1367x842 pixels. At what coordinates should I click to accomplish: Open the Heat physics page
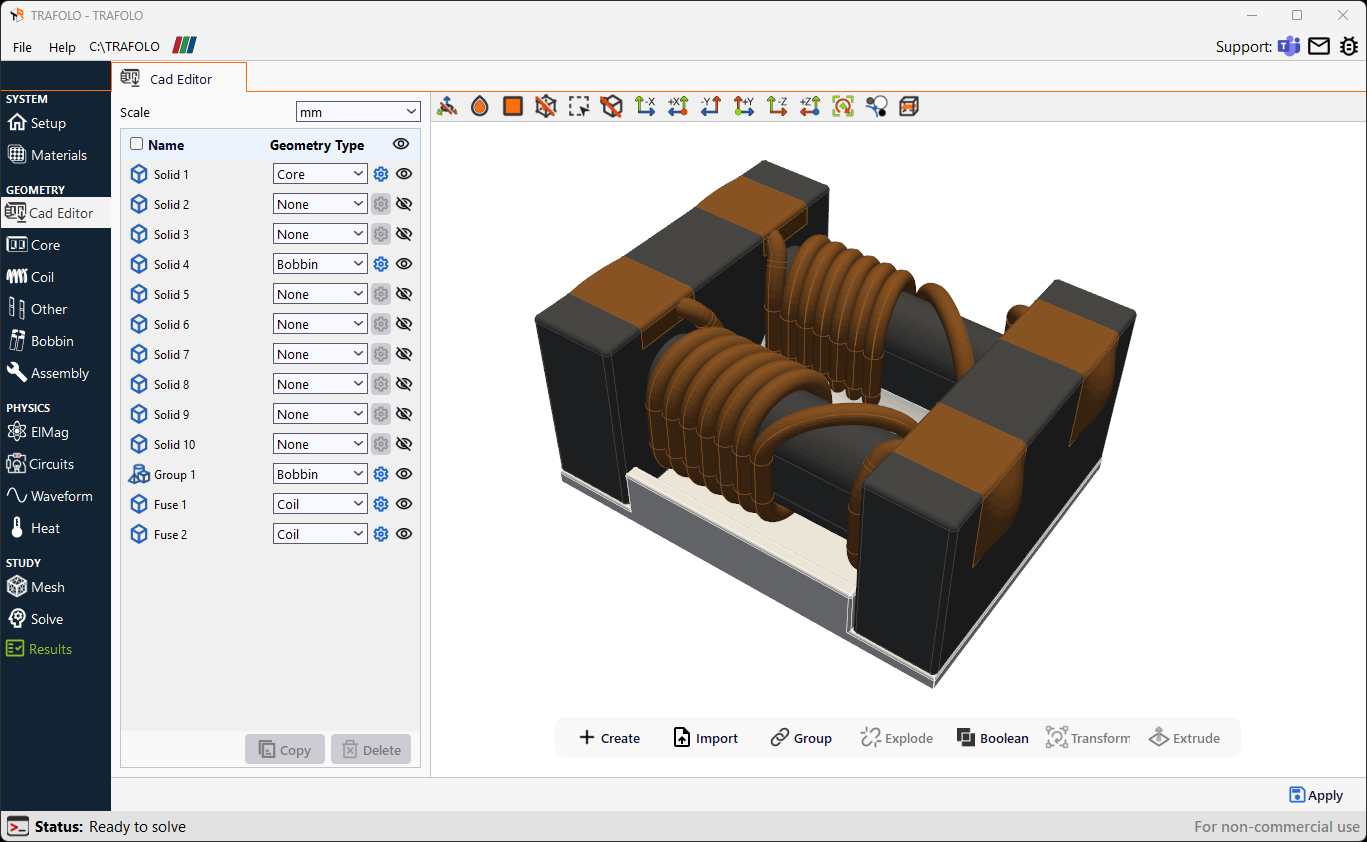tap(56, 528)
